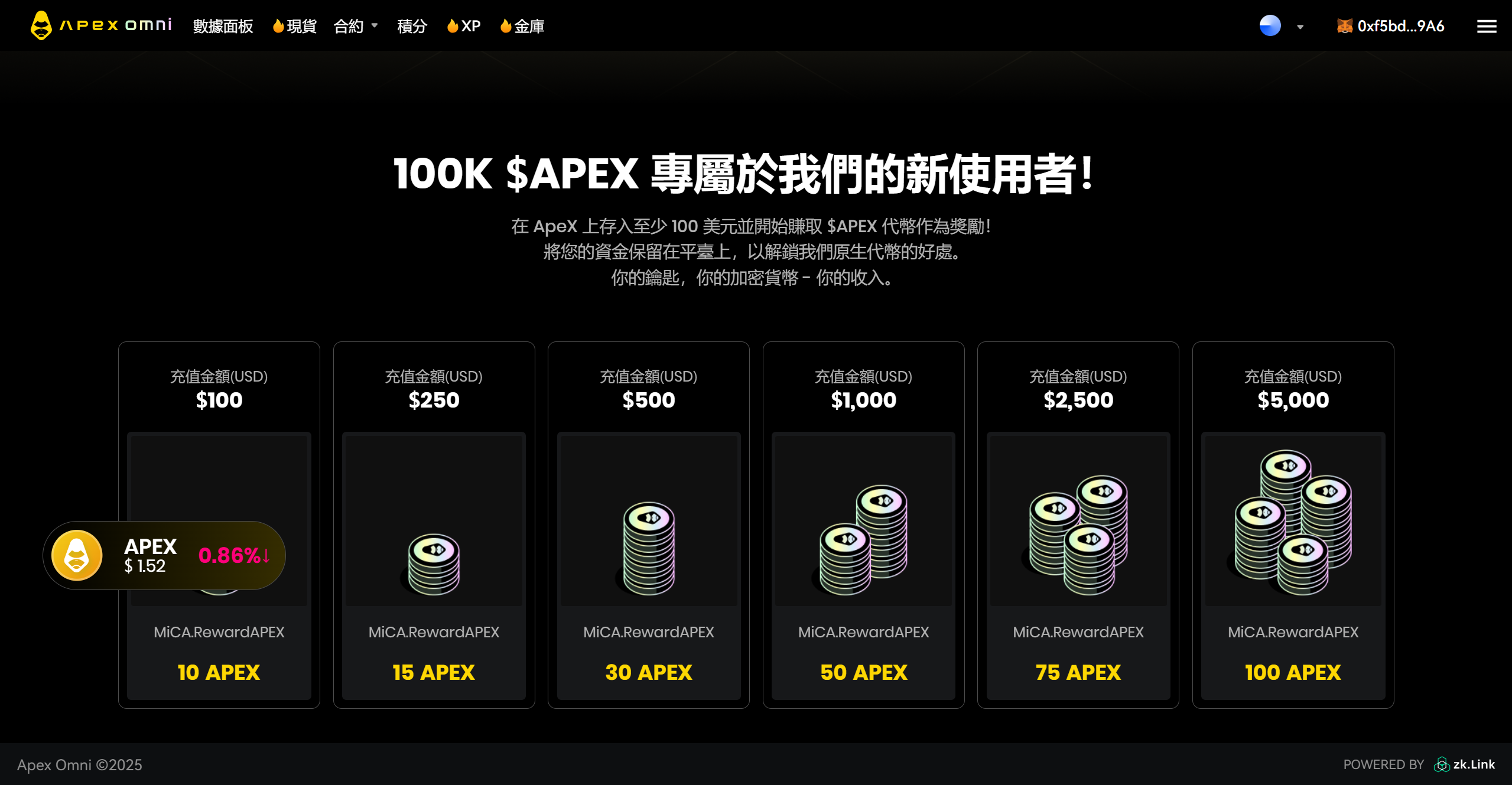The height and width of the screenshot is (785, 1512).
Task: Open the 現貨 spot trading page
Action: 294,26
